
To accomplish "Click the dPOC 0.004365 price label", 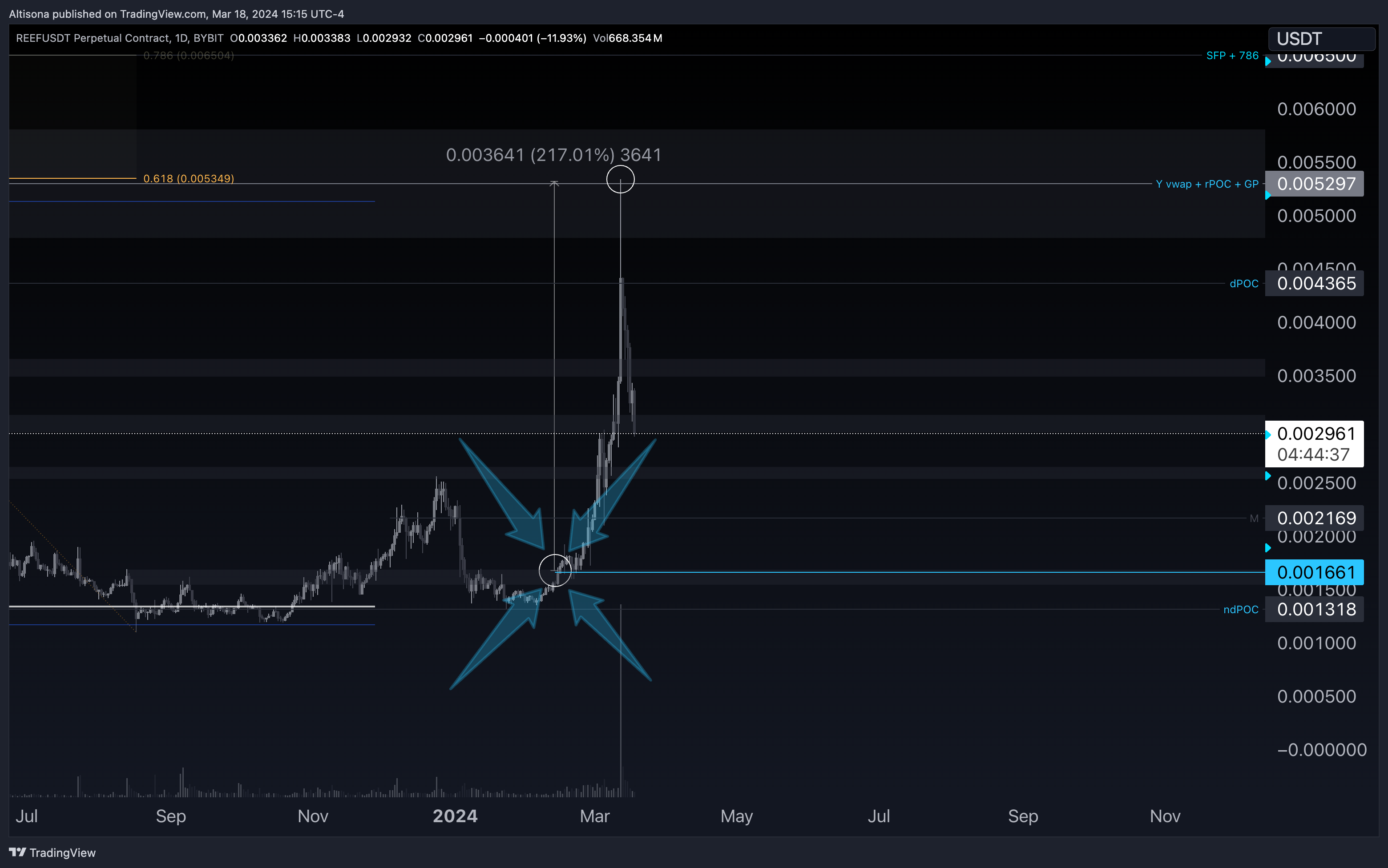I will point(1315,283).
